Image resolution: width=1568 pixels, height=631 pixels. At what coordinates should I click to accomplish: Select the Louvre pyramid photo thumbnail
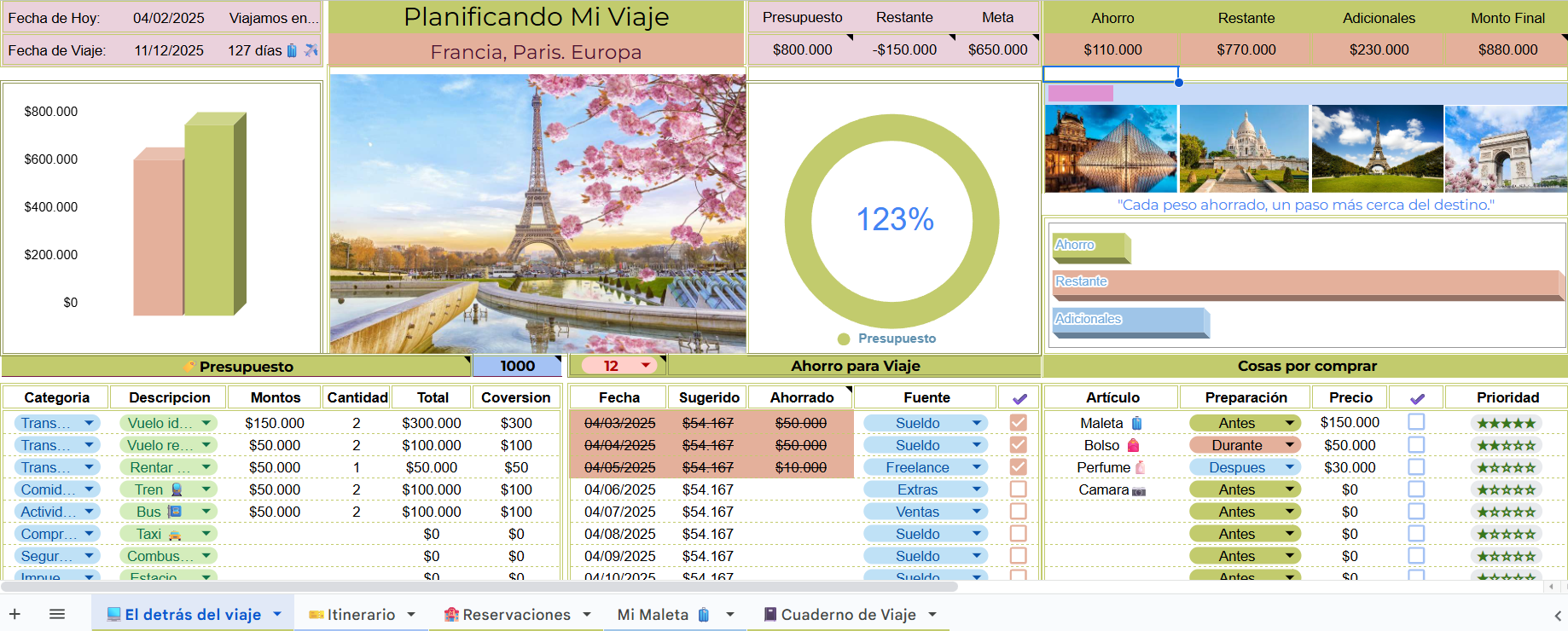[1111, 148]
